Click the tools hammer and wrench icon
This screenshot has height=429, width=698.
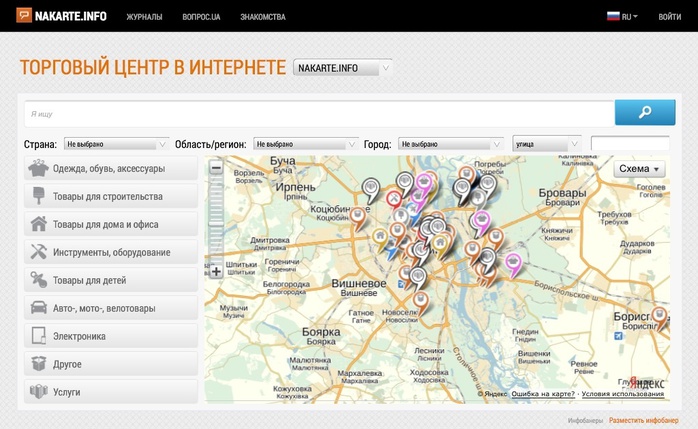coord(39,252)
